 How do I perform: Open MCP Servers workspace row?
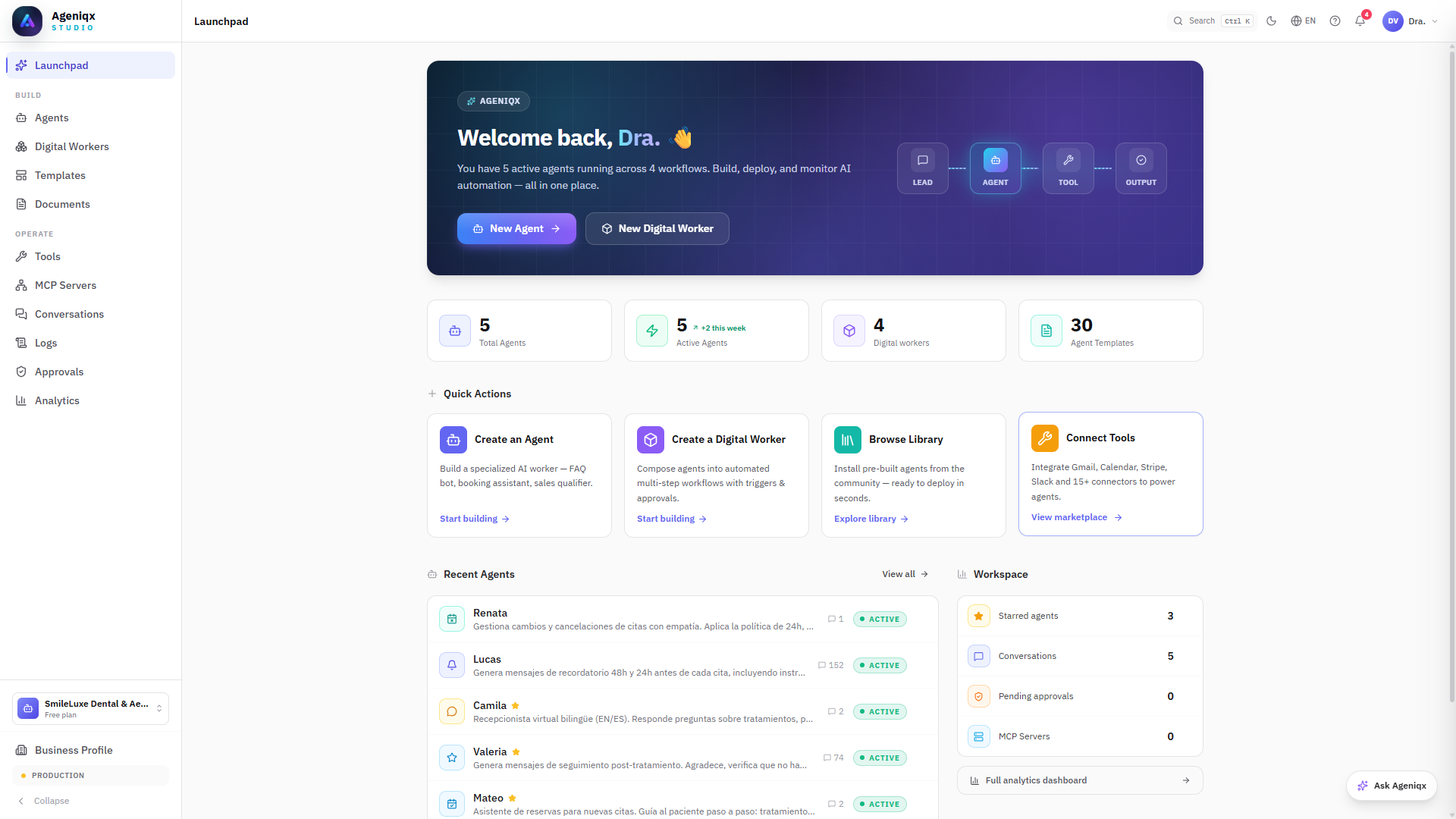coord(1080,736)
